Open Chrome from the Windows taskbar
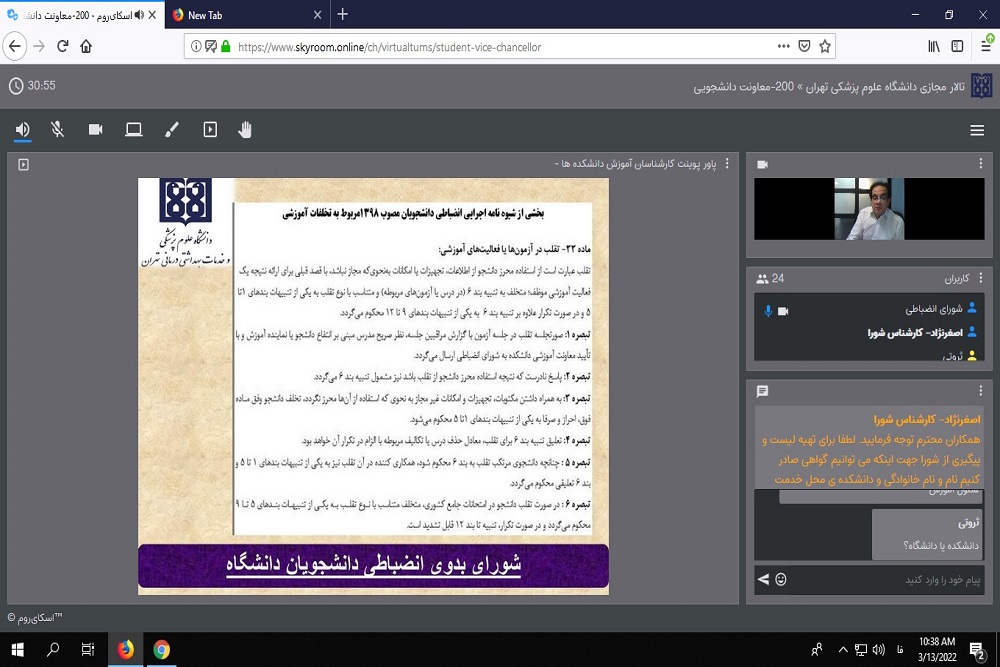Image resolution: width=1000 pixels, height=667 pixels. pyautogui.click(x=161, y=650)
